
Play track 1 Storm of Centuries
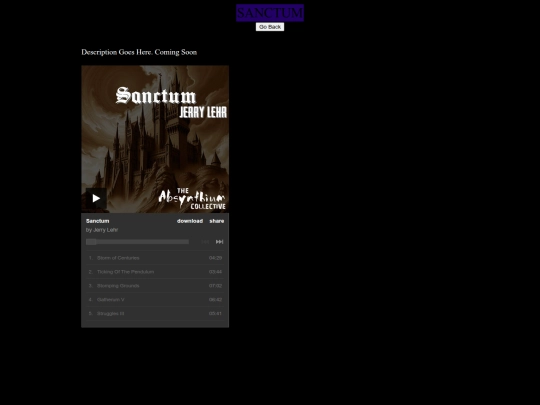tap(155, 258)
